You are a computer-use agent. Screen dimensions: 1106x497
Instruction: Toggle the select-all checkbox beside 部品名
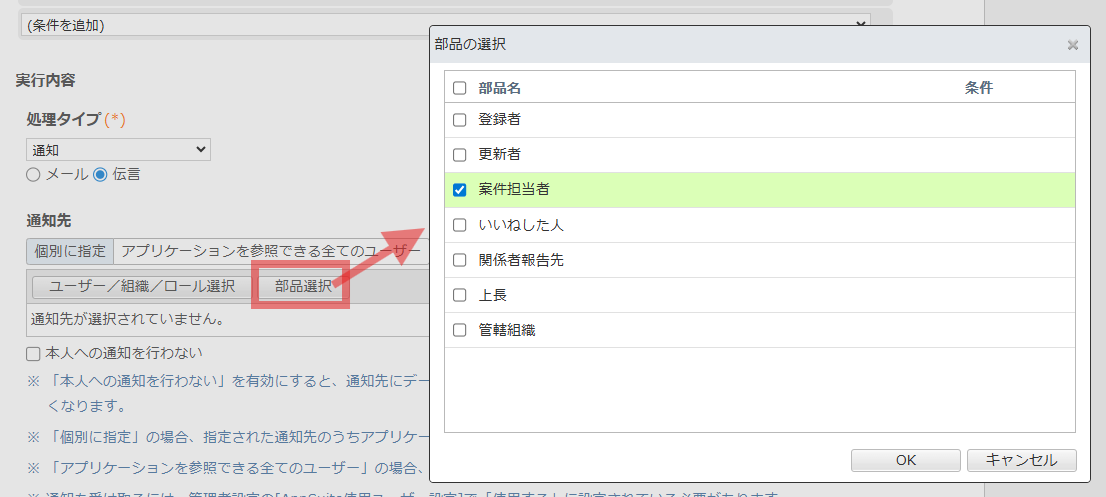(x=460, y=88)
